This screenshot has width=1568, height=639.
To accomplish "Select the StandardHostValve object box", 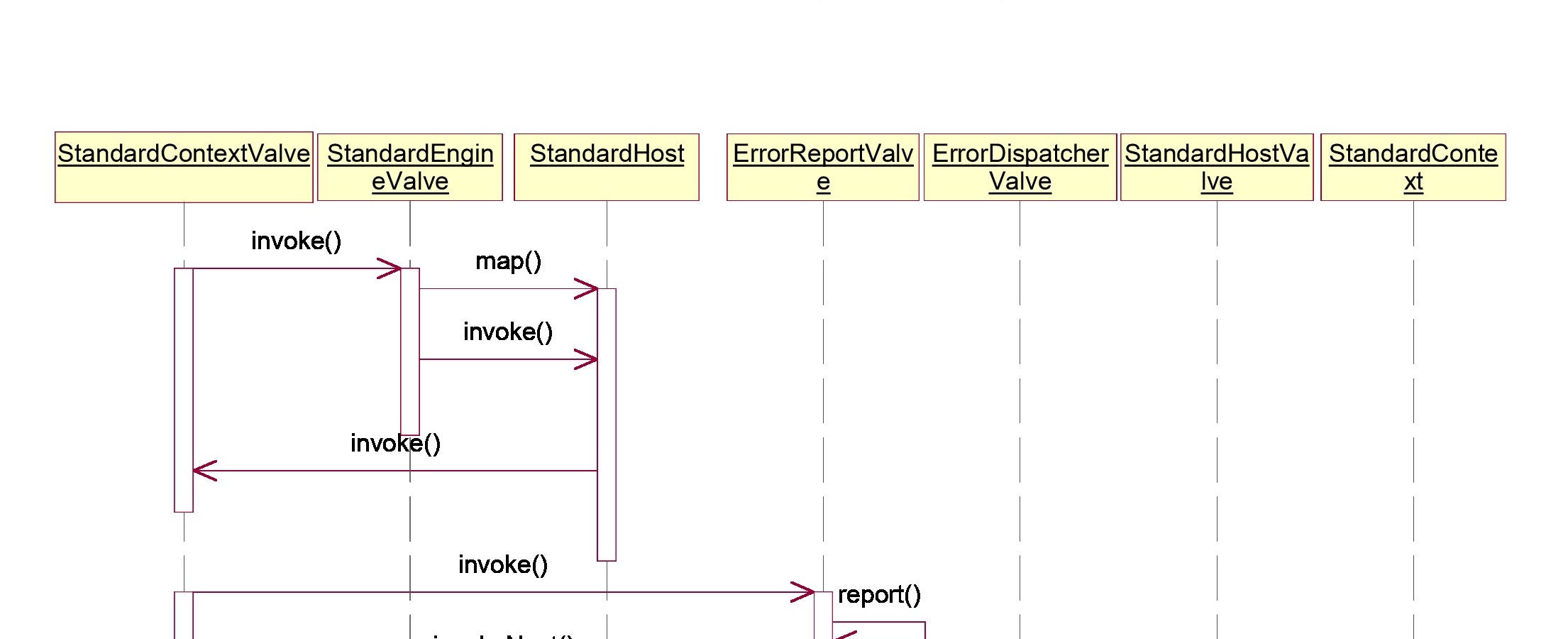I will click(1217, 167).
